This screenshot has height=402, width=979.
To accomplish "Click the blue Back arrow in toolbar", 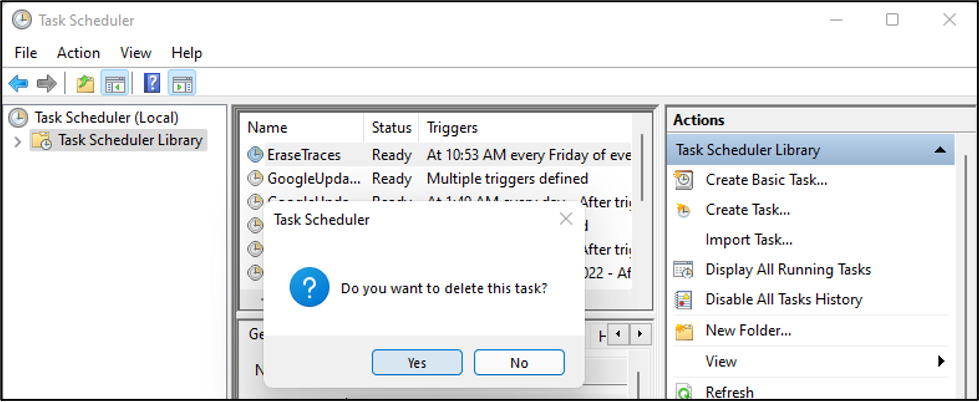I will (18, 84).
